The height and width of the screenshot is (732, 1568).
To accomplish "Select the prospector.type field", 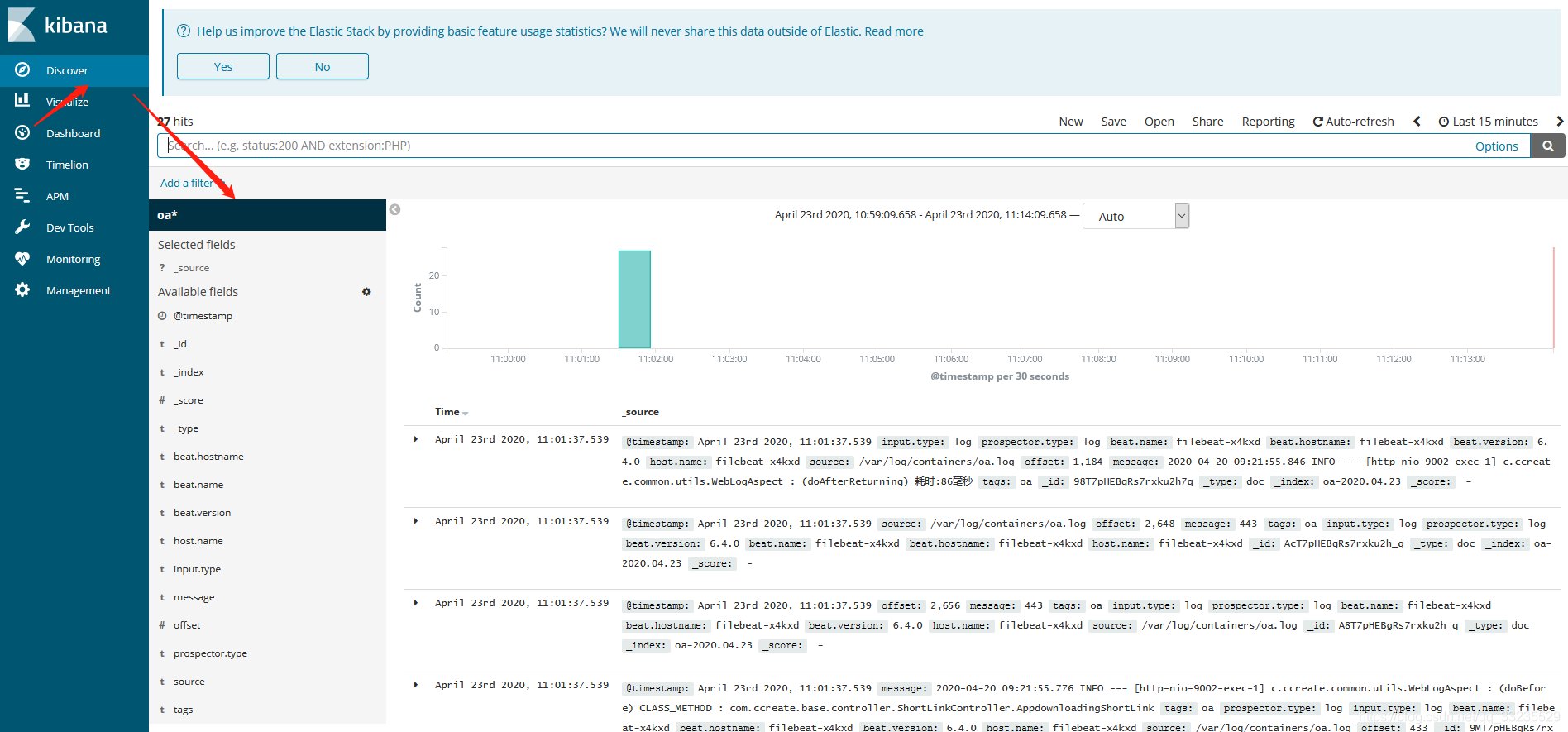I will pyautogui.click(x=210, y=653).
